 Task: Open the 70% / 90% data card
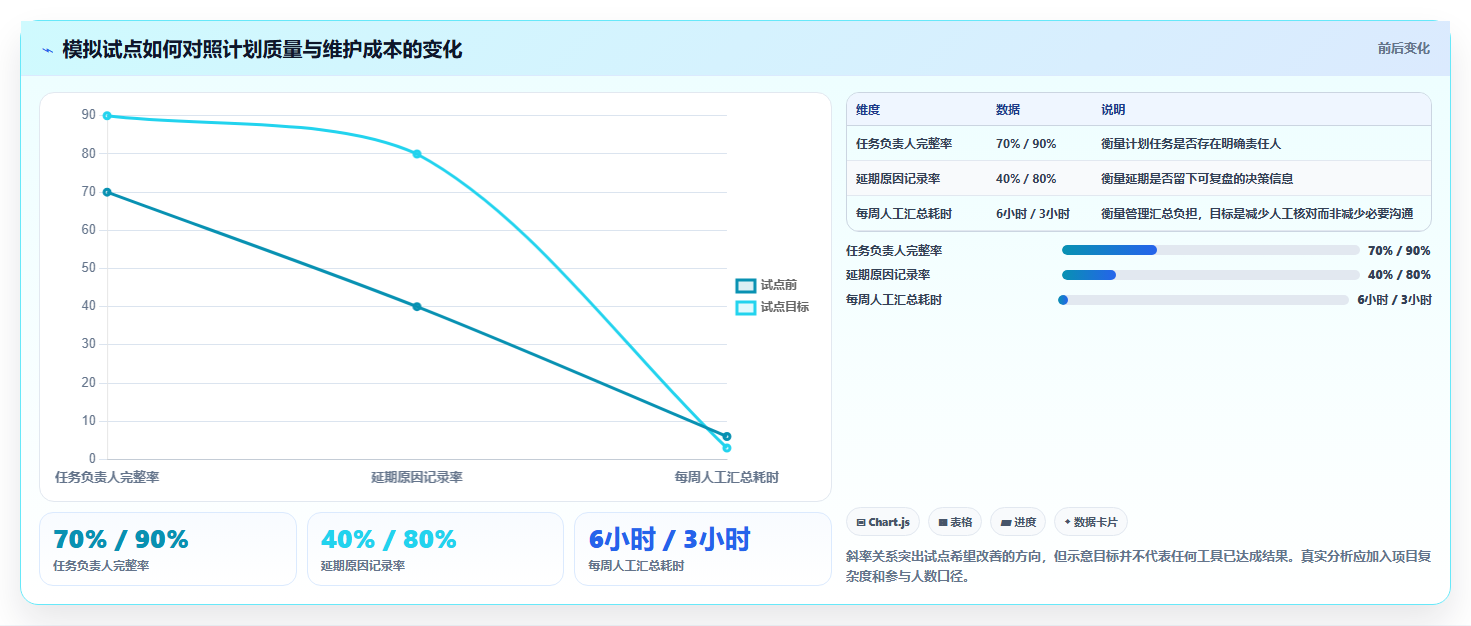(168, 549)
